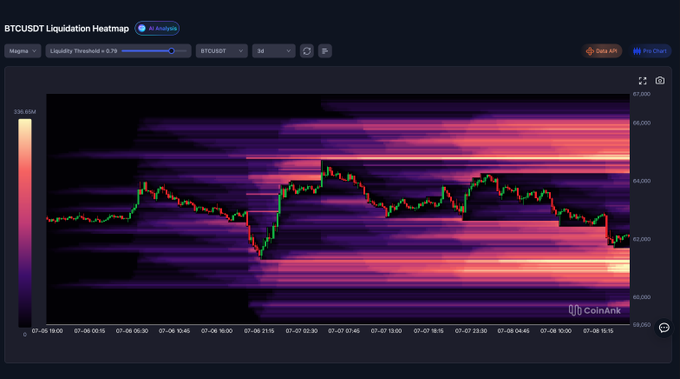Open the BTCUSDT symbol dropdown
The image size is (680, 379).
tap(222, 51)
